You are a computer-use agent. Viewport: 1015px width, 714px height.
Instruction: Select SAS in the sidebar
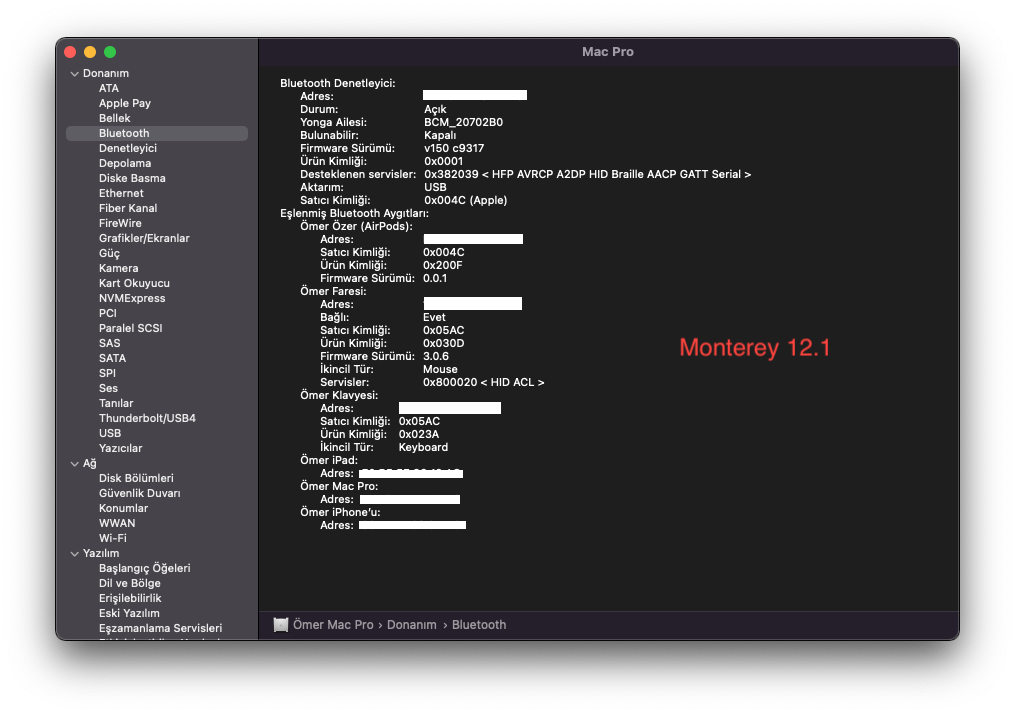pyautogui.click(x=109, y=343)
